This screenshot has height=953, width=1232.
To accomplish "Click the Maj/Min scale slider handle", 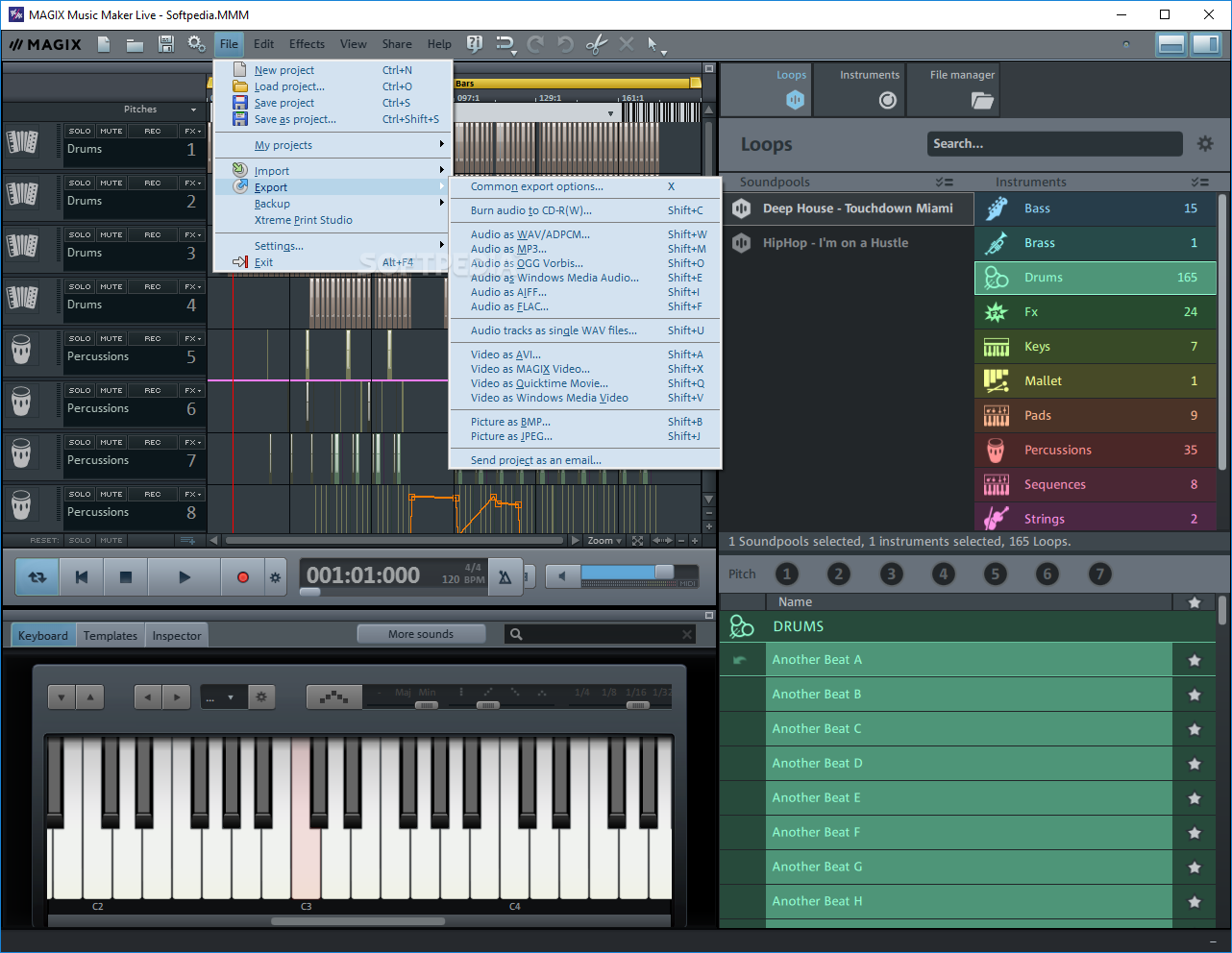I will 426,705.
